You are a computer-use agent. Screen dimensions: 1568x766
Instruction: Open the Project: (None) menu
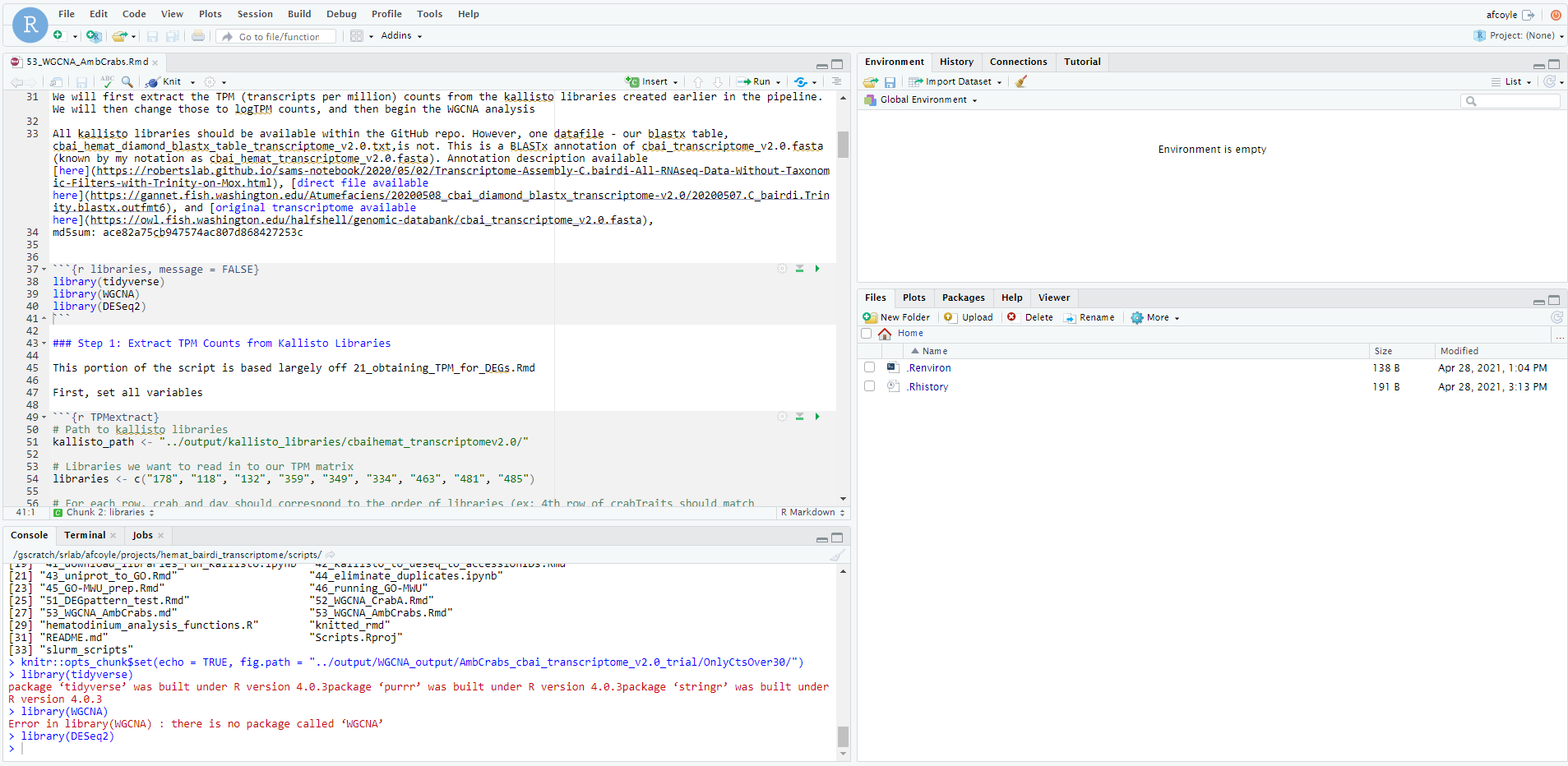click(x=1519, y=35)
